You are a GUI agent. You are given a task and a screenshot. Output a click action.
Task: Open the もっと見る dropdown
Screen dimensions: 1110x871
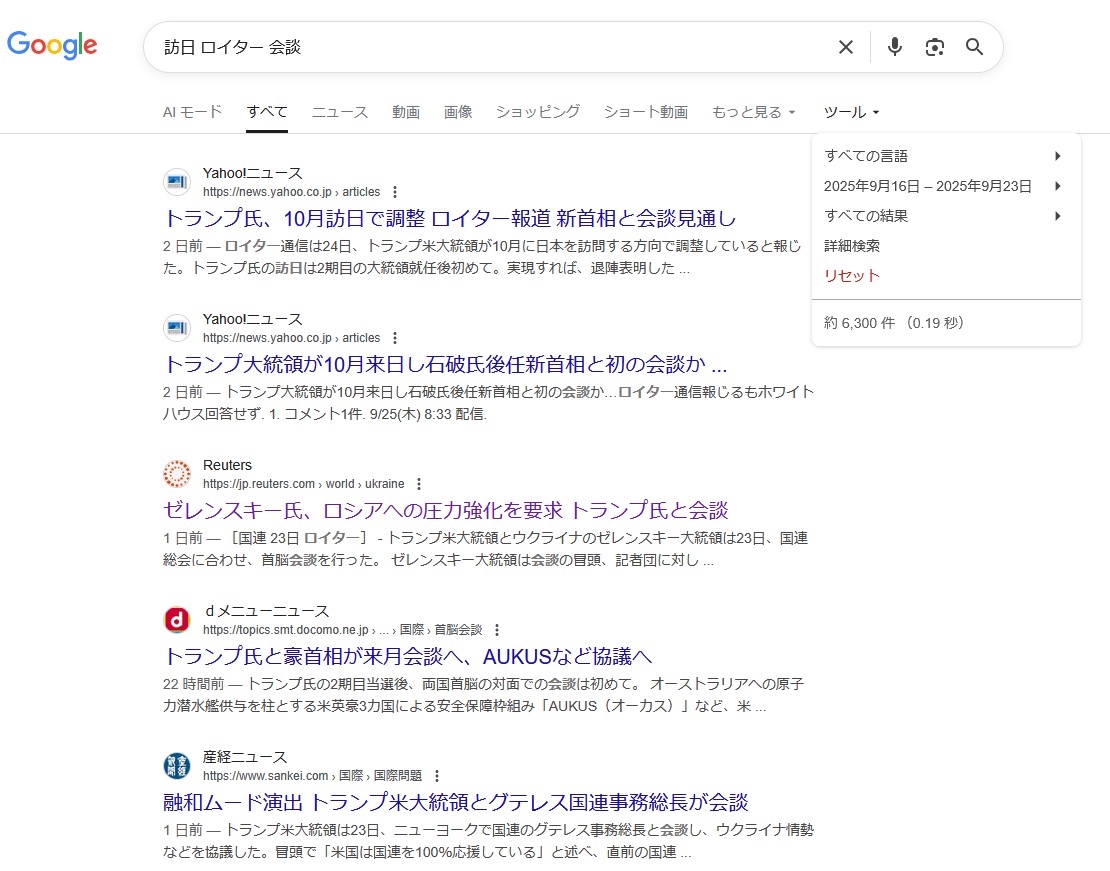753,112
